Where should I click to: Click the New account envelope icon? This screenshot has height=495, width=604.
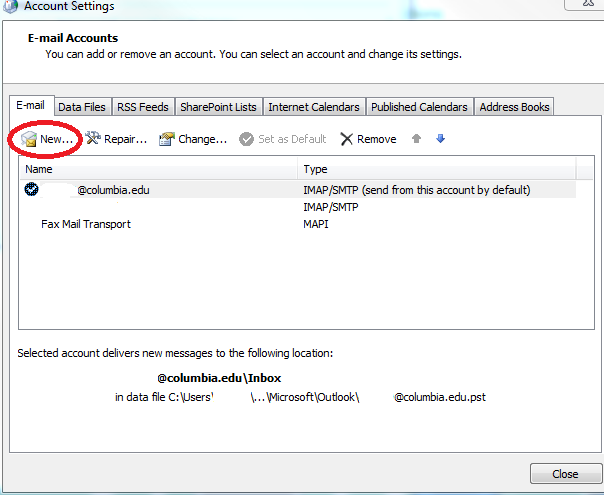[29, 139]
